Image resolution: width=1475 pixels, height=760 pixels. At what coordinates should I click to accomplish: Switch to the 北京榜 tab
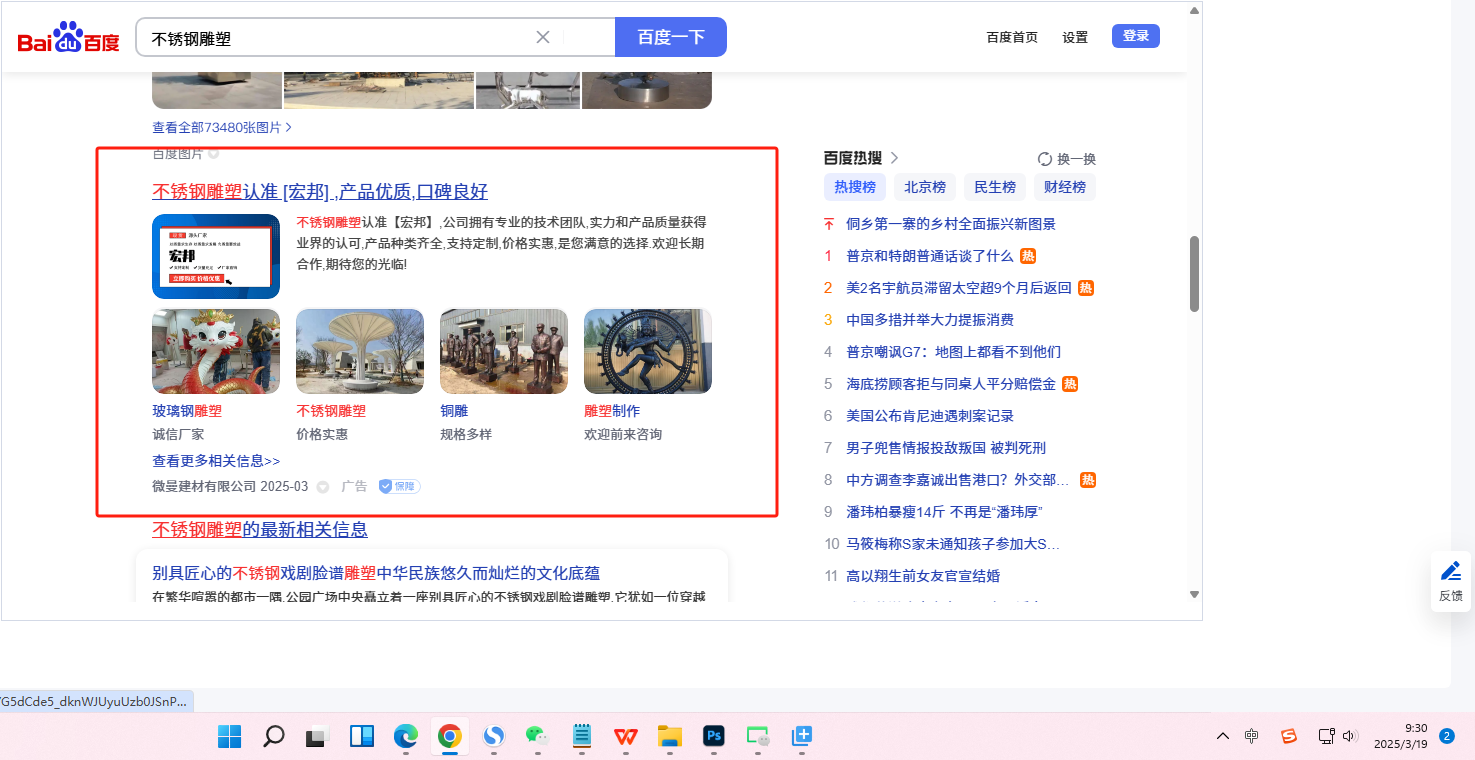[x=925, y=187]
